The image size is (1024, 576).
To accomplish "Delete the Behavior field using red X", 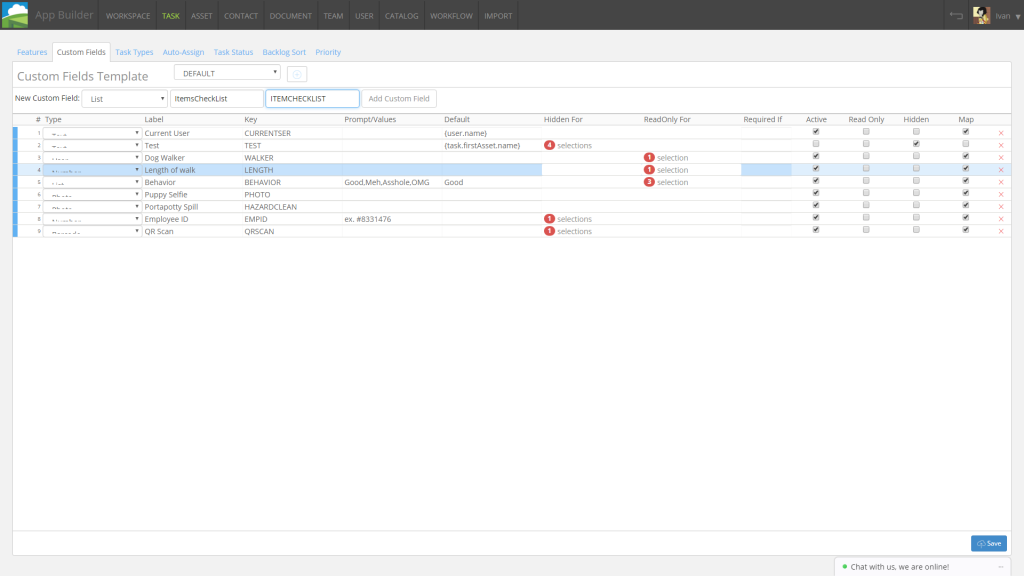I will [x=1000, y=182].
